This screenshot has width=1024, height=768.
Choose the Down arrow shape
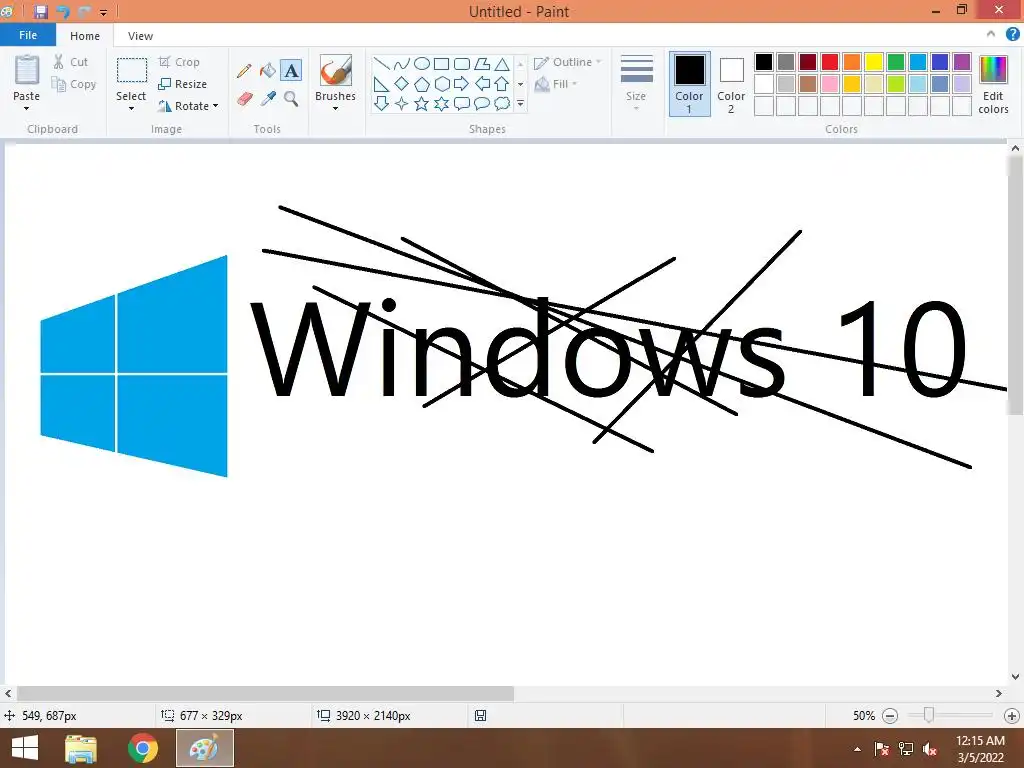pos(382,103)
